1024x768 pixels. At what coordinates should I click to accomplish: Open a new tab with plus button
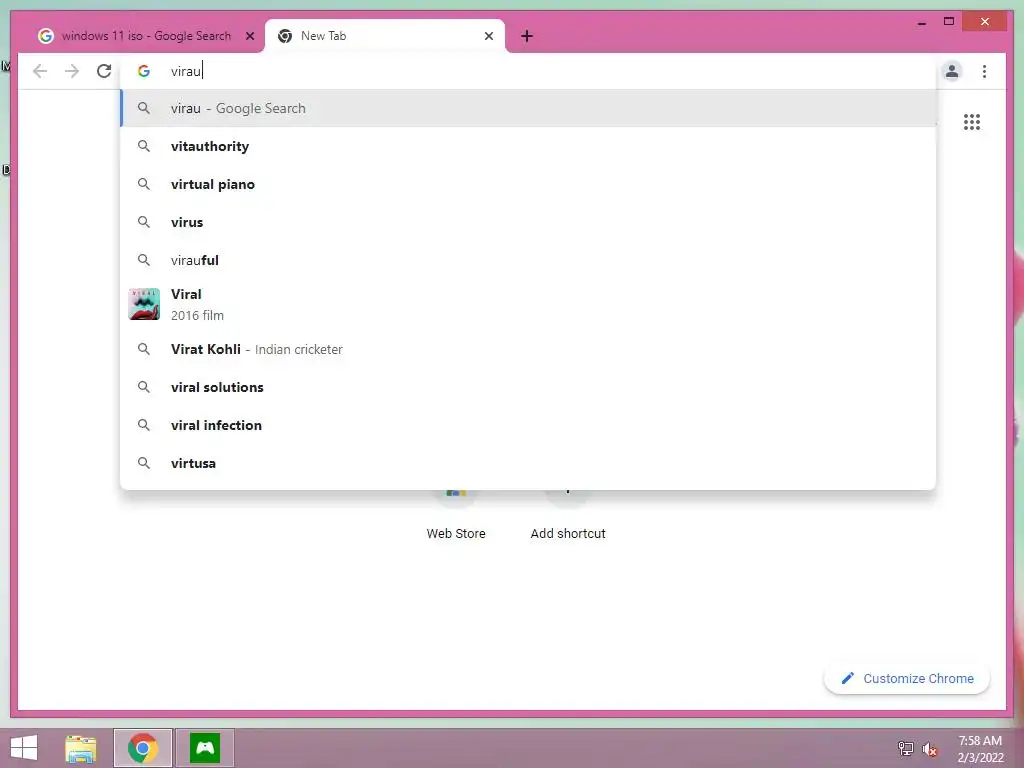[527, 36]
